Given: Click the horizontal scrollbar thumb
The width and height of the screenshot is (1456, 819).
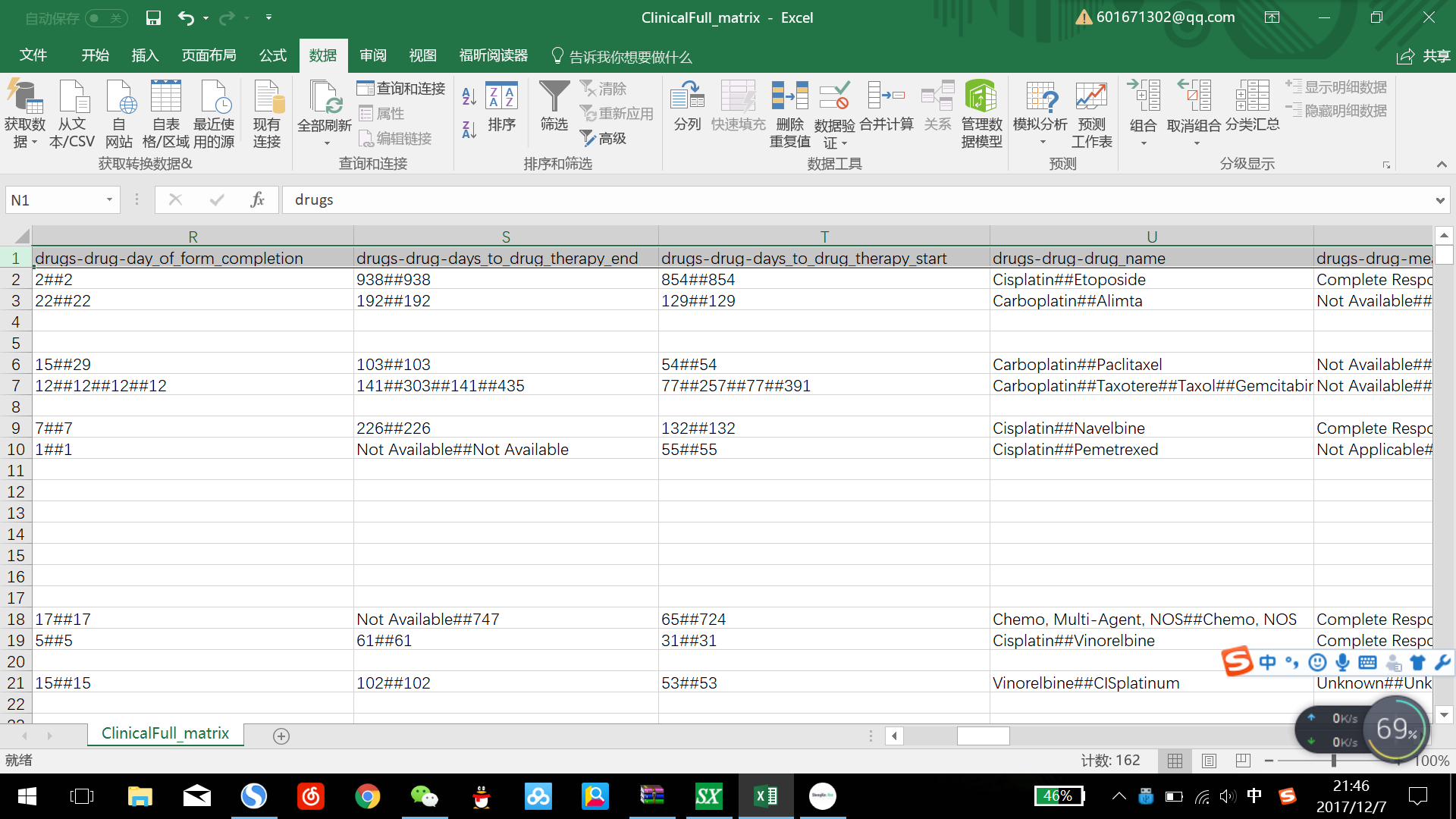Looking at the screenshot, I should pyautogui.click(x=983, y=736).
